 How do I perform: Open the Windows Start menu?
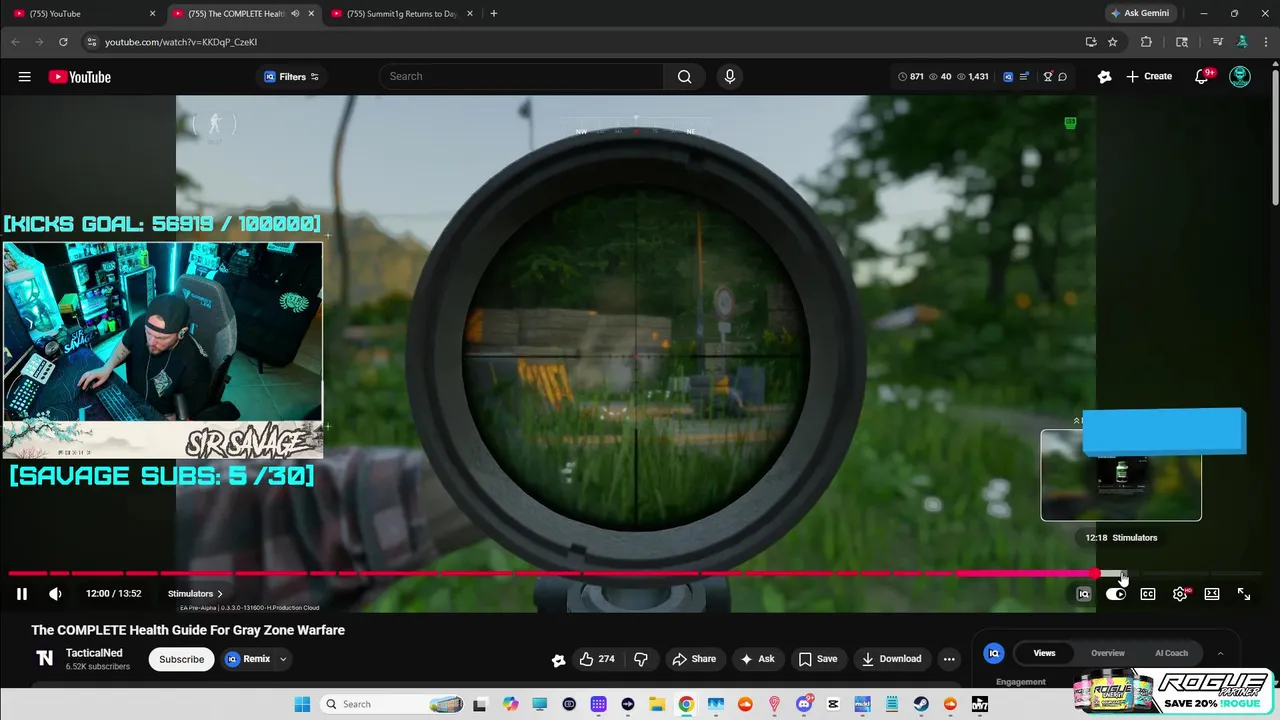pyautogui.click(x=302, y=704)
